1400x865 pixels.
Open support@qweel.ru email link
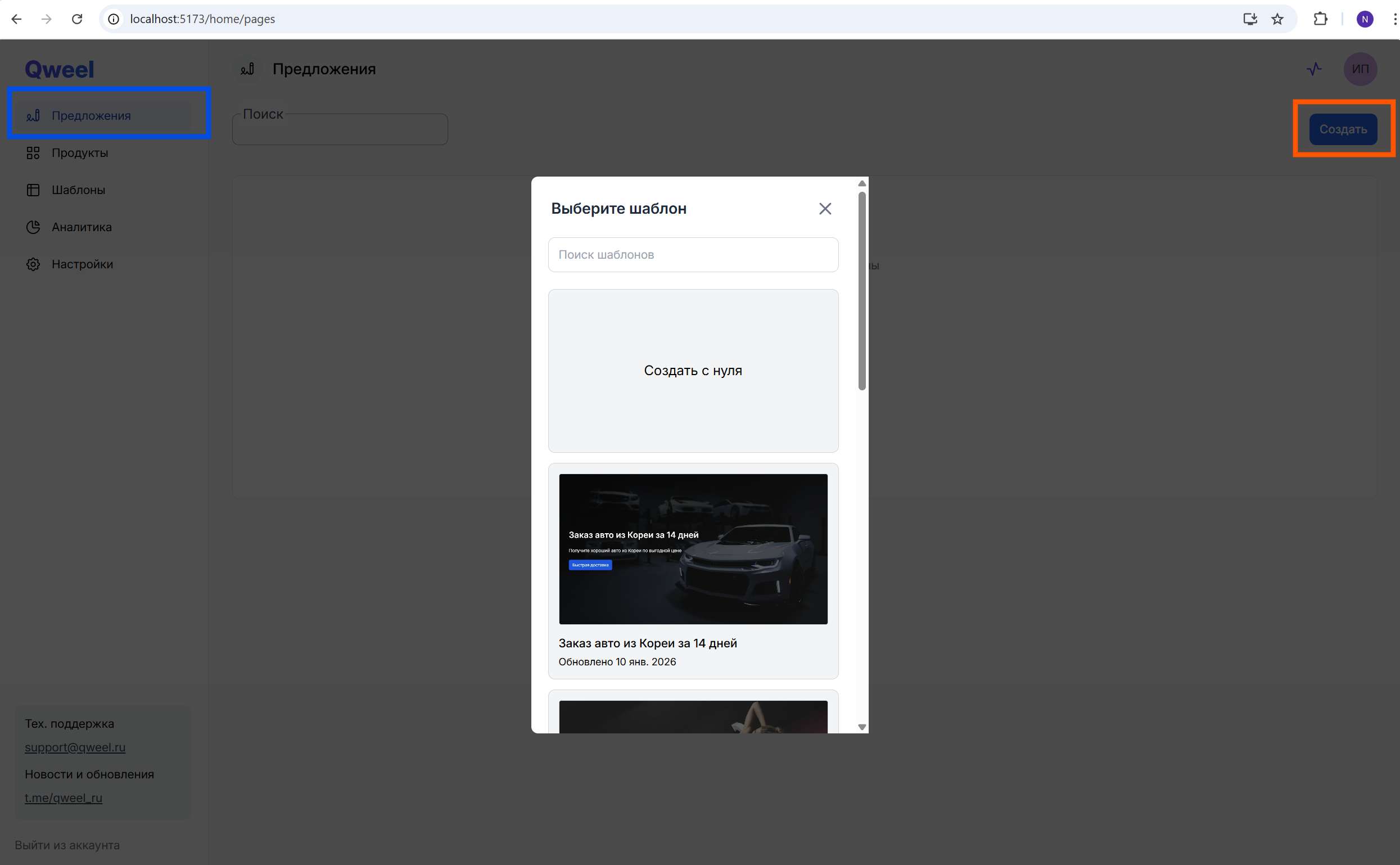coord(75,747)
